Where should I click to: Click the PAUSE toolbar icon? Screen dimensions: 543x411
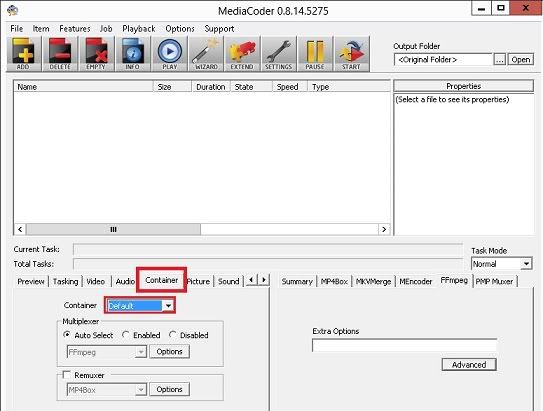point(315,54)
